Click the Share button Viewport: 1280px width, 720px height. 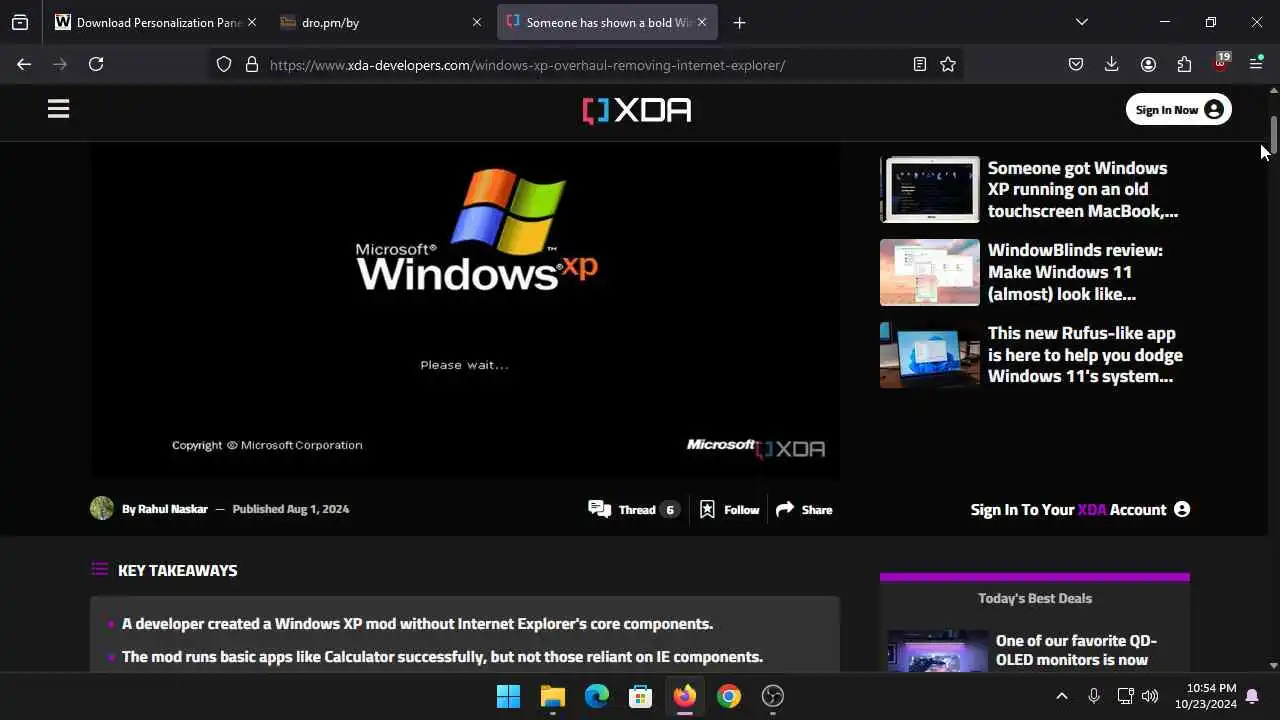(x=804, y=509)
